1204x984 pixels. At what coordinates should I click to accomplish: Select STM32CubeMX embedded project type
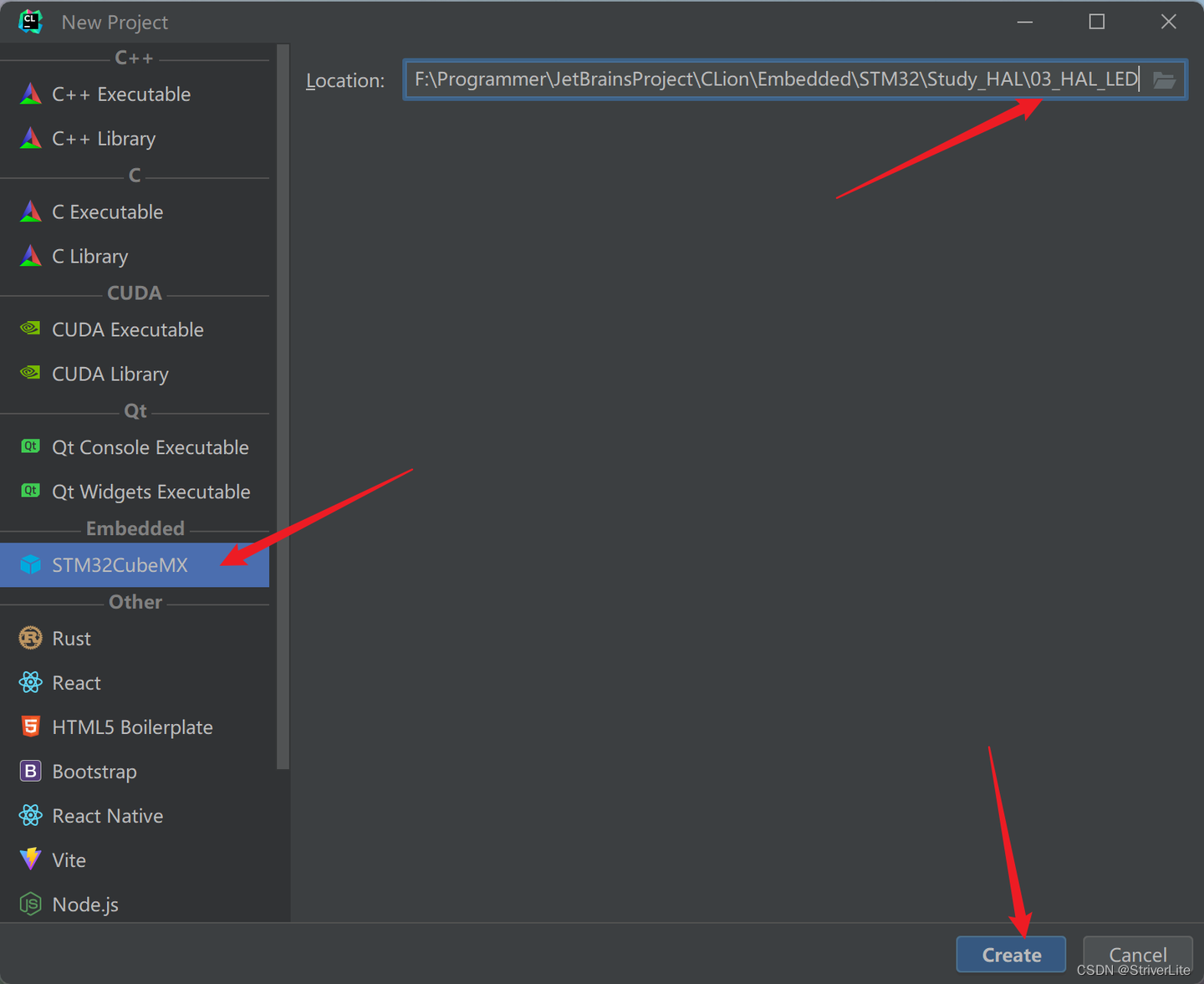[x=135, y=565]
